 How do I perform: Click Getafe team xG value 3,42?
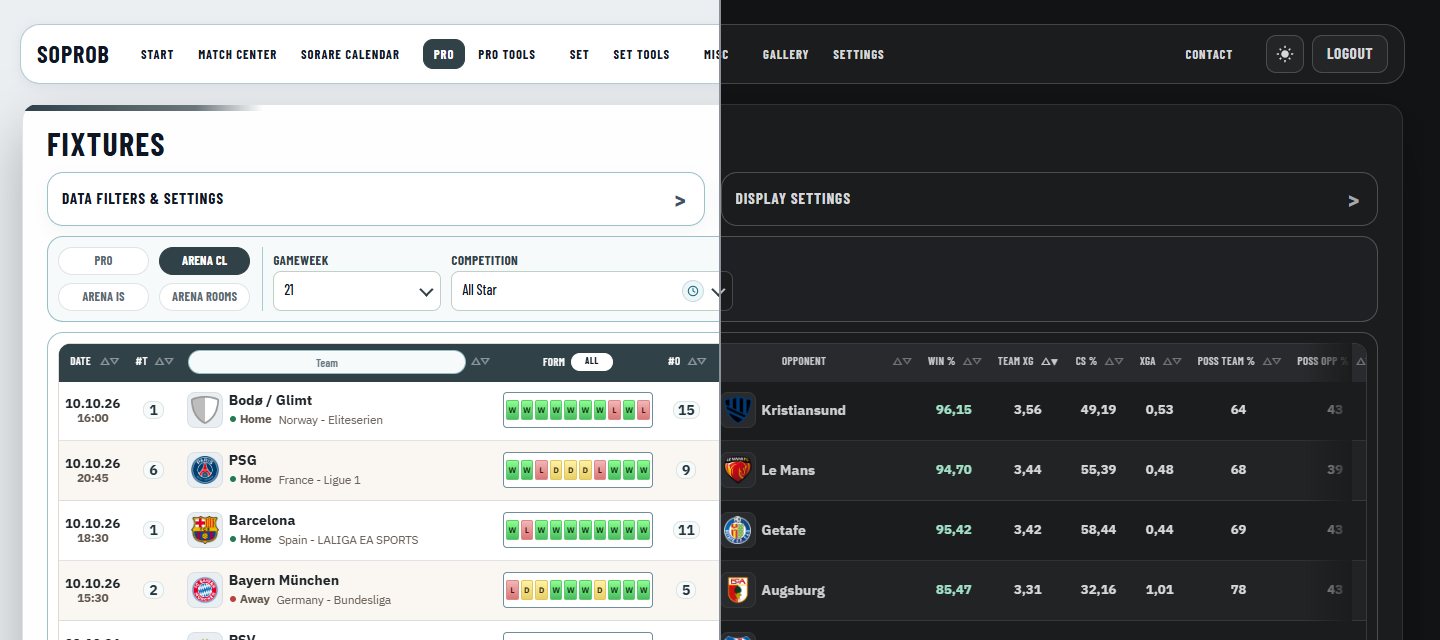(x=1027, y=530)
